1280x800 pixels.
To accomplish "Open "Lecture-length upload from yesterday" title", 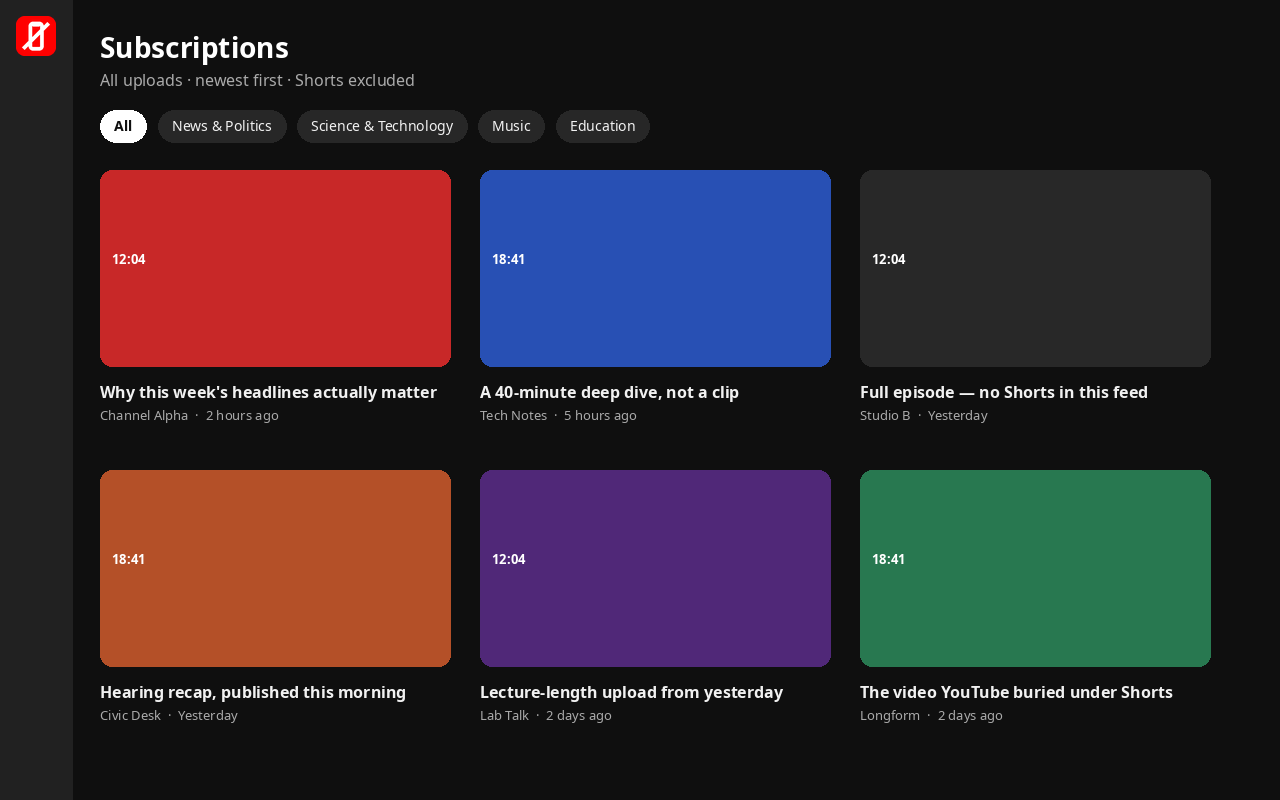I will tap(631, 692).
